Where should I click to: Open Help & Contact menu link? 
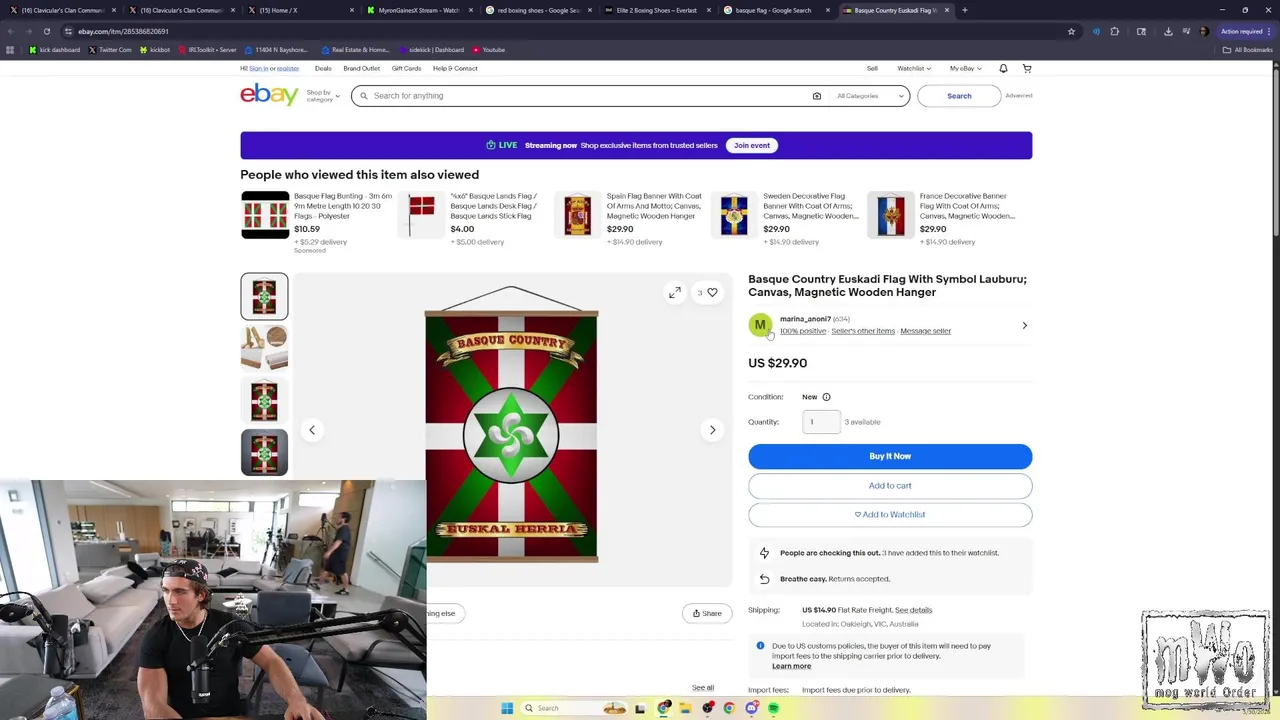(x=455, y=68)
